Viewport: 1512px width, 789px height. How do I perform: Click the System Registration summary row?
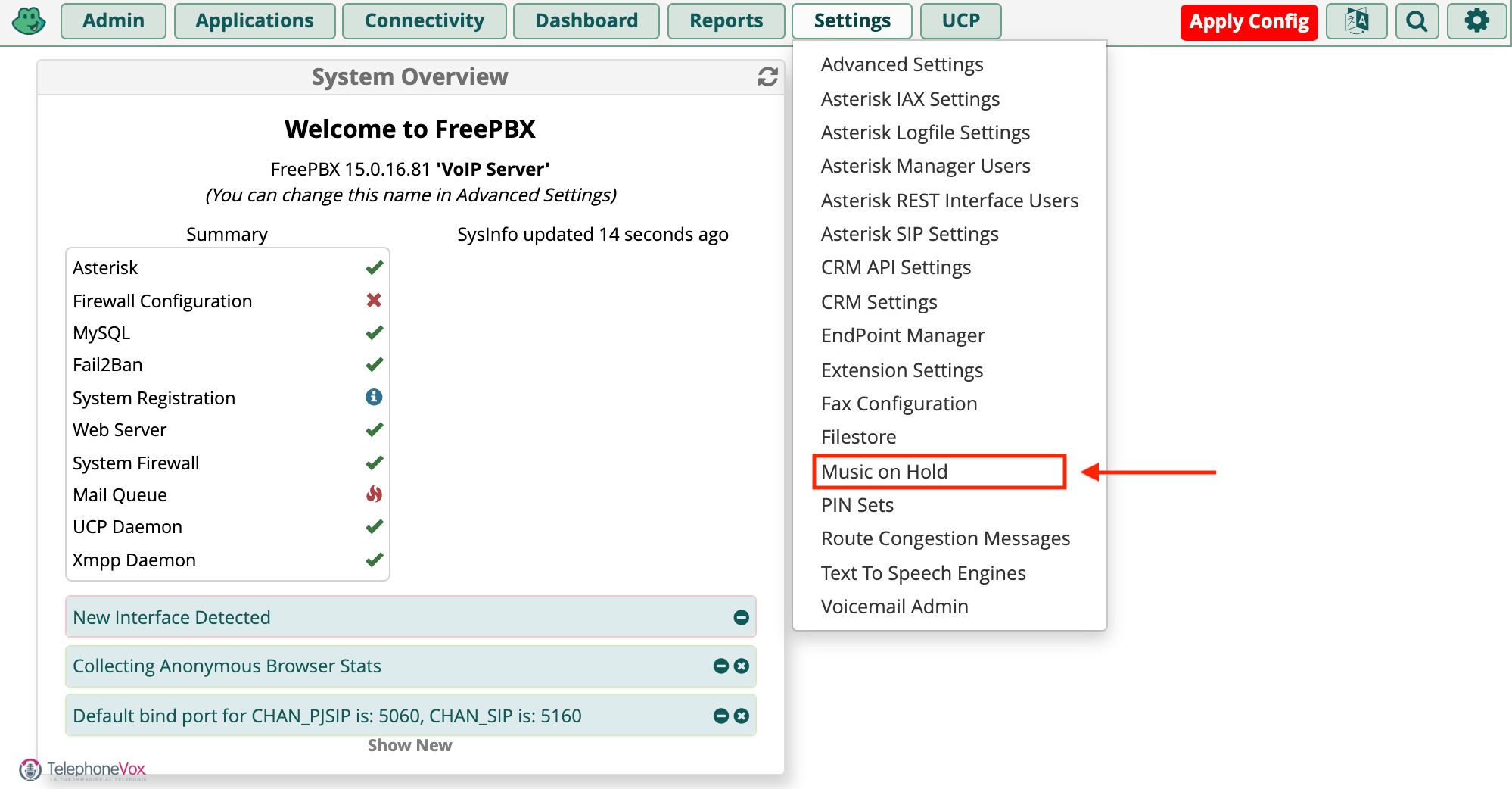coord(228,398)
